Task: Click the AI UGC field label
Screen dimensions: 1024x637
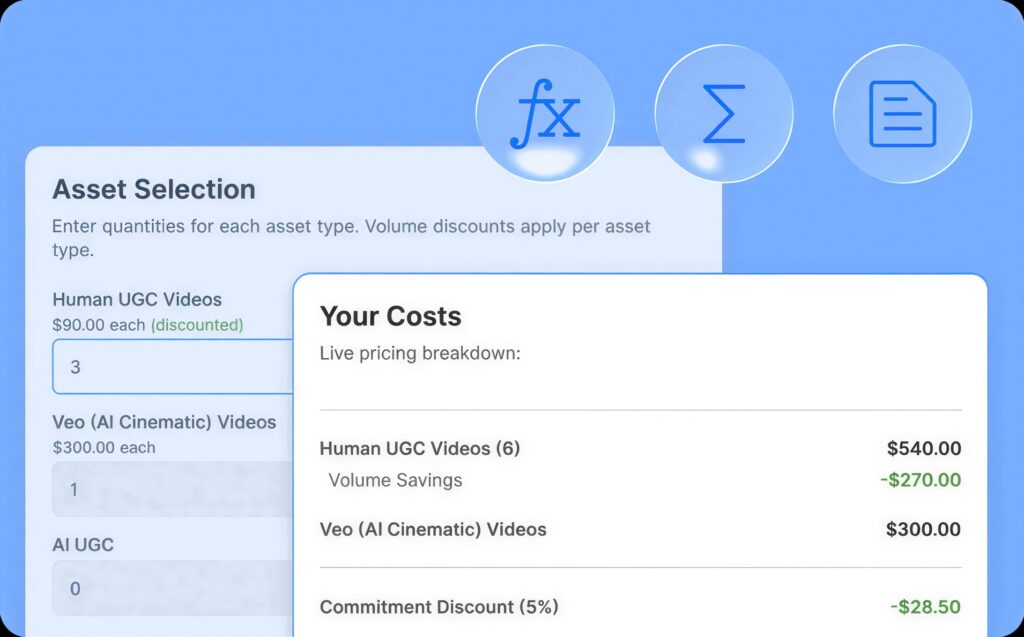Action: coord(83,545)
